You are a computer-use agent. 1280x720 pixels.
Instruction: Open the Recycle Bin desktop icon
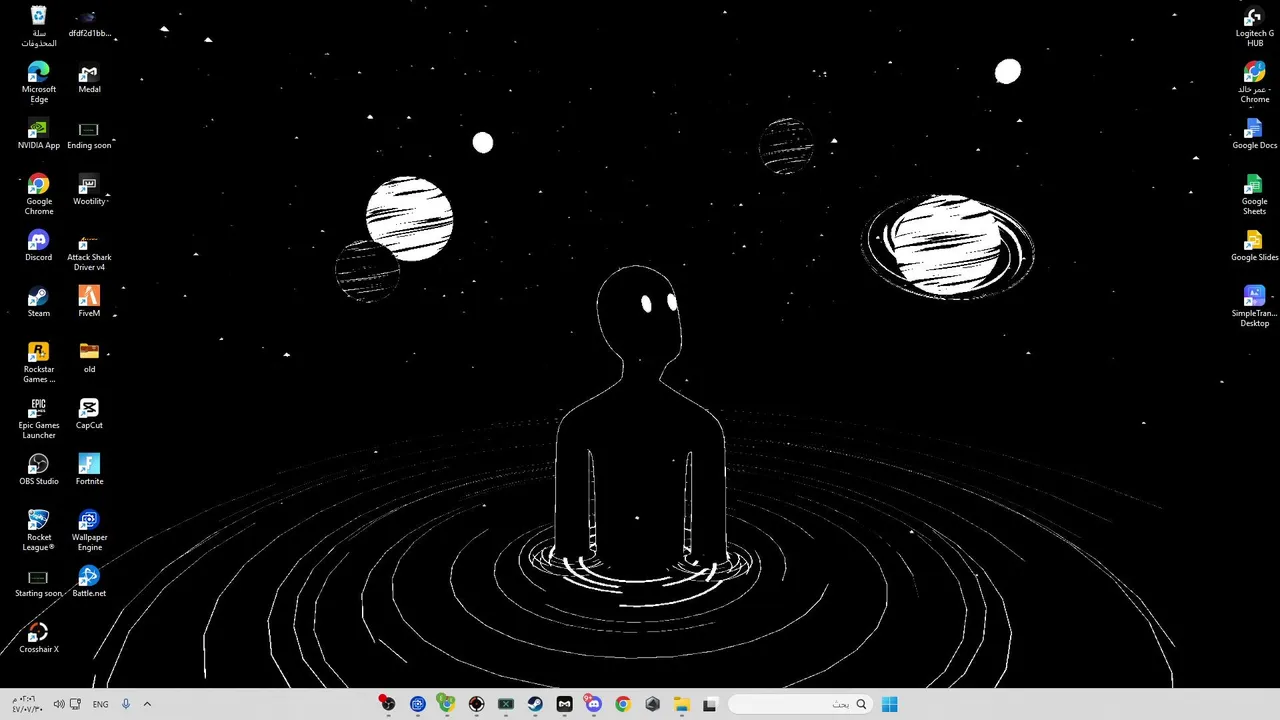click(38, 27)
